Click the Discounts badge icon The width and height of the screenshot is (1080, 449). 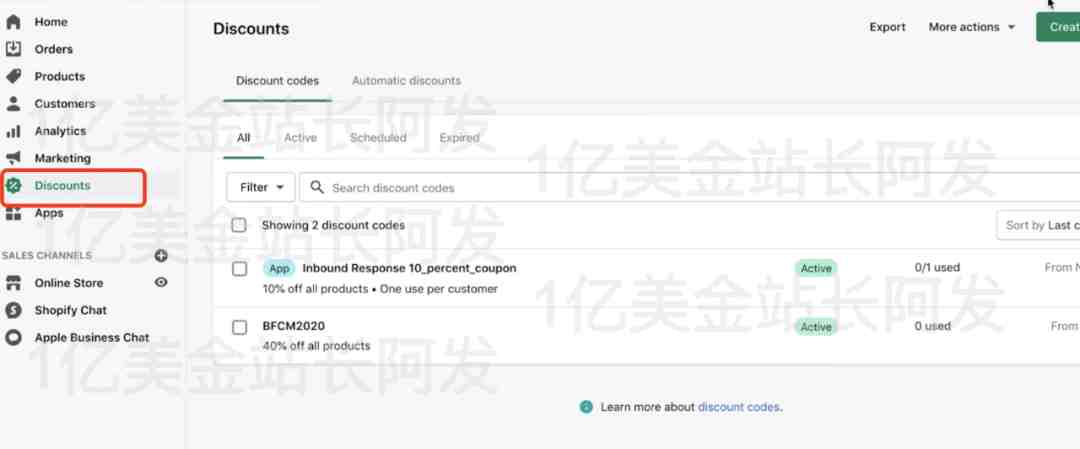(13, 185)
